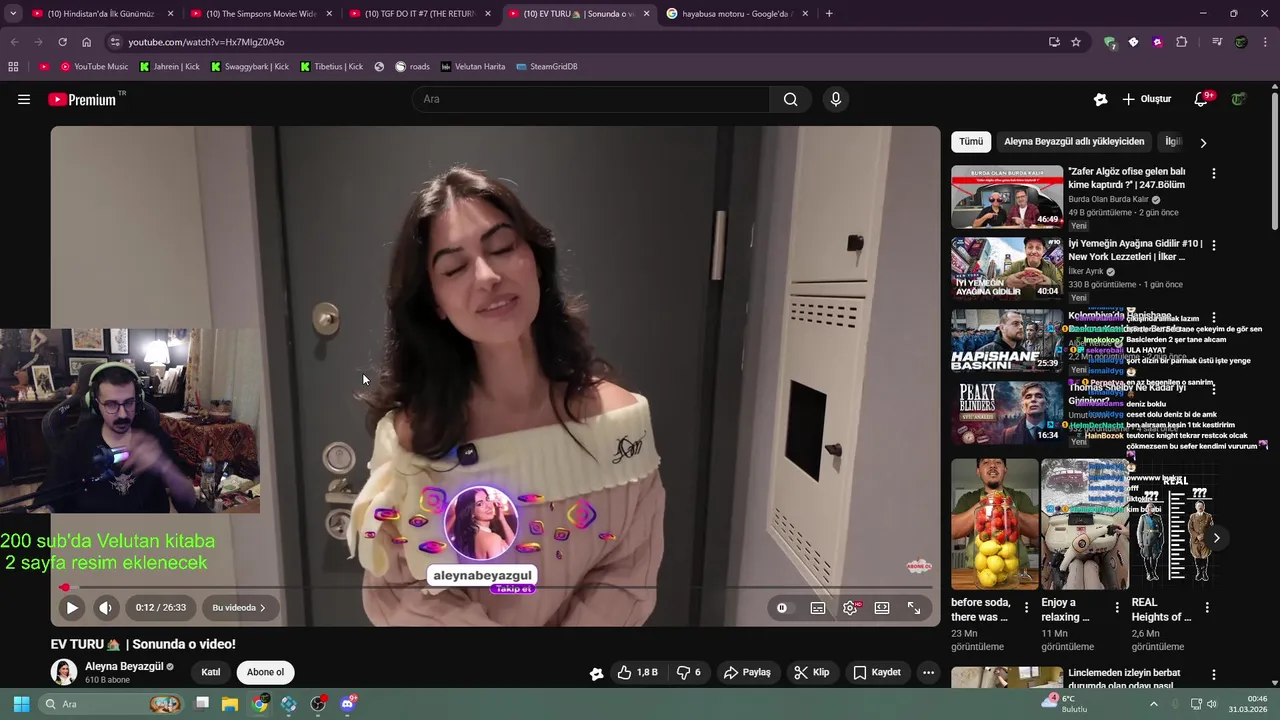This screenshot has width=1280, height=720.
Task: Select the Tümü filter chip
Action: coord(971,142)
